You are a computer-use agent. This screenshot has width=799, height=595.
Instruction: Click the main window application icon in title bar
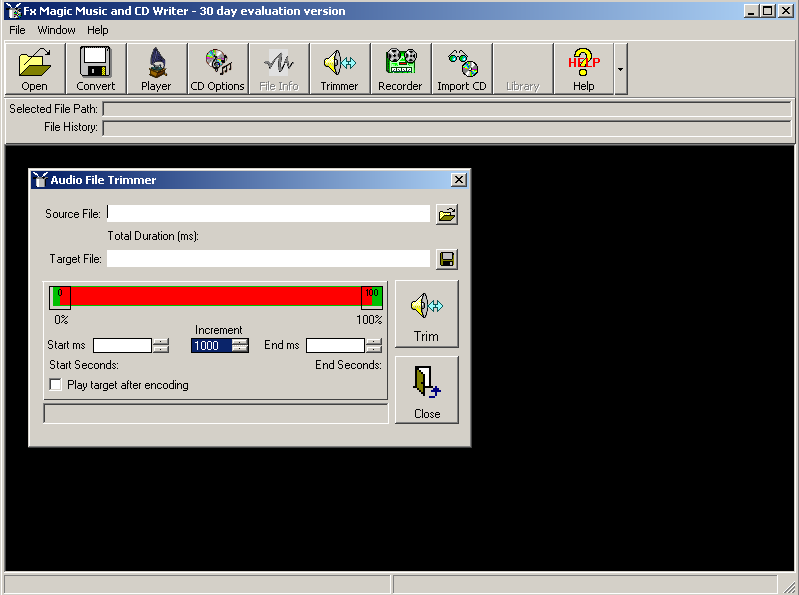(x=13, y=11)
